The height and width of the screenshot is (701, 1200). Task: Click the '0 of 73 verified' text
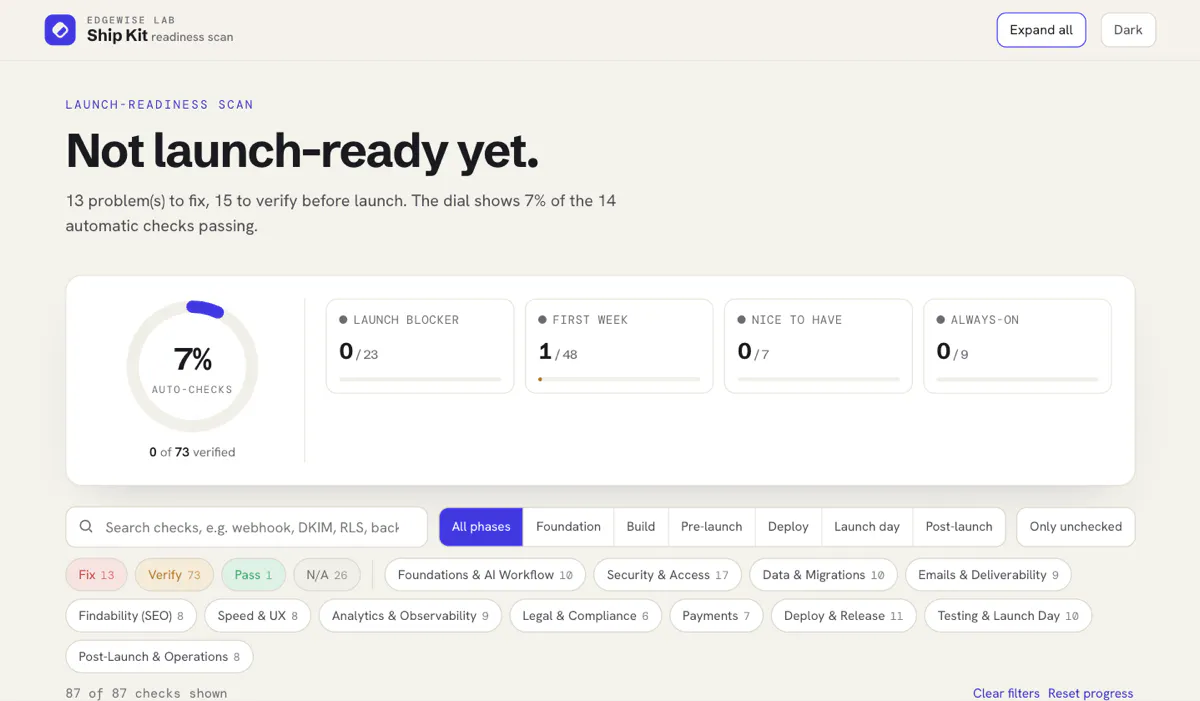point(192,452)
